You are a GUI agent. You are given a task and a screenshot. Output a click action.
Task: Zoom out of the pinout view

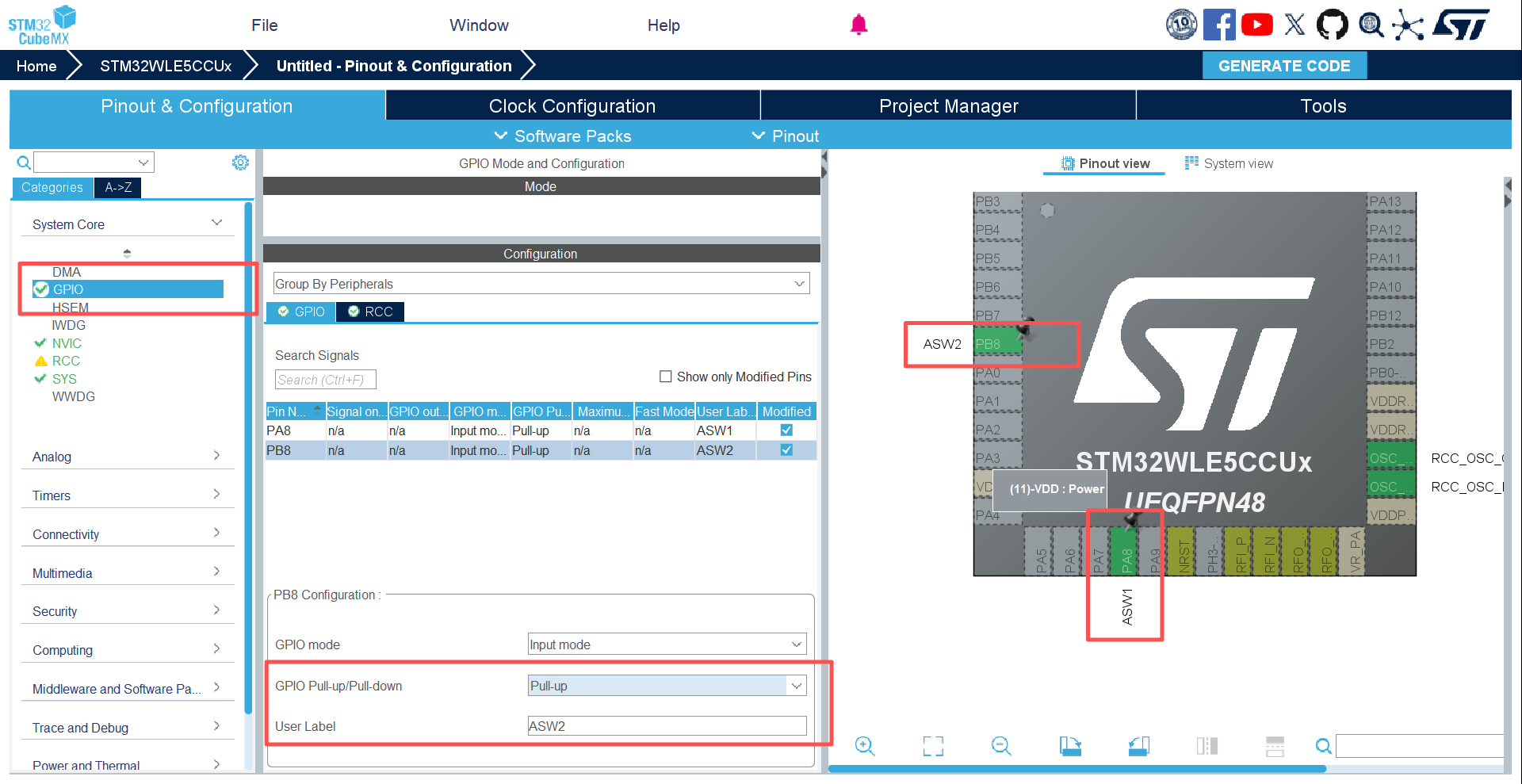tap(1001, 746)
